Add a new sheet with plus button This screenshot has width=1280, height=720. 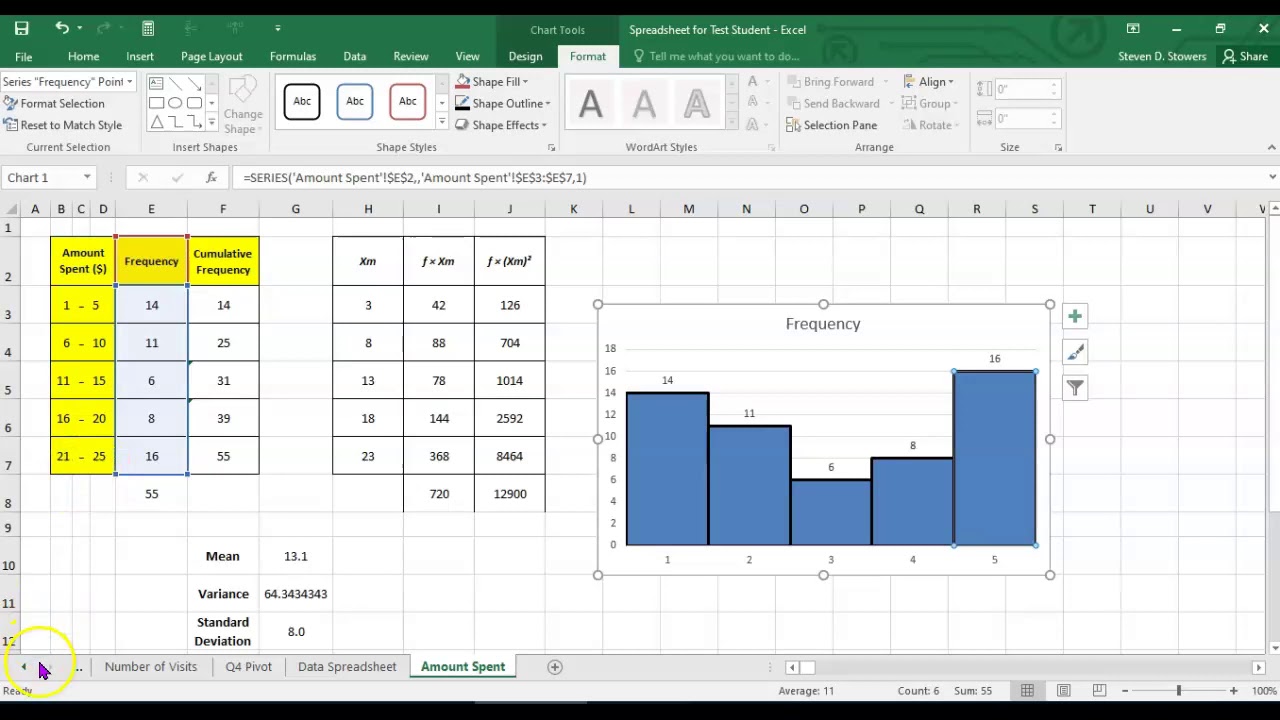[555, 667]
